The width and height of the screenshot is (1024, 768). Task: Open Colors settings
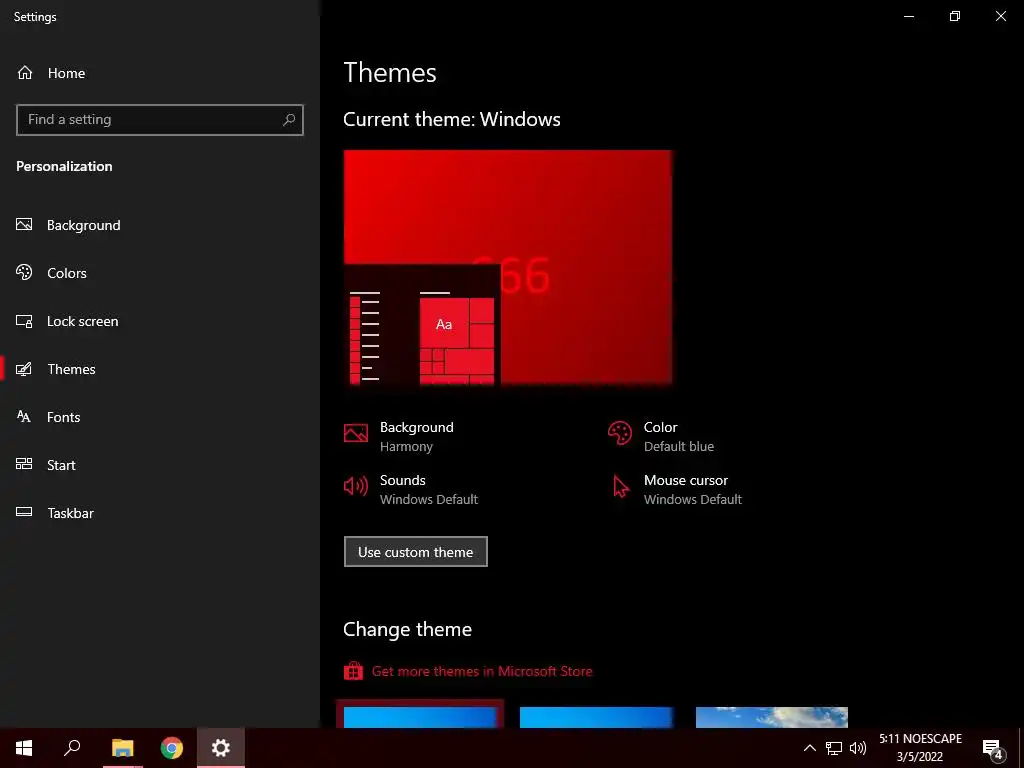(x=160, y=273)
